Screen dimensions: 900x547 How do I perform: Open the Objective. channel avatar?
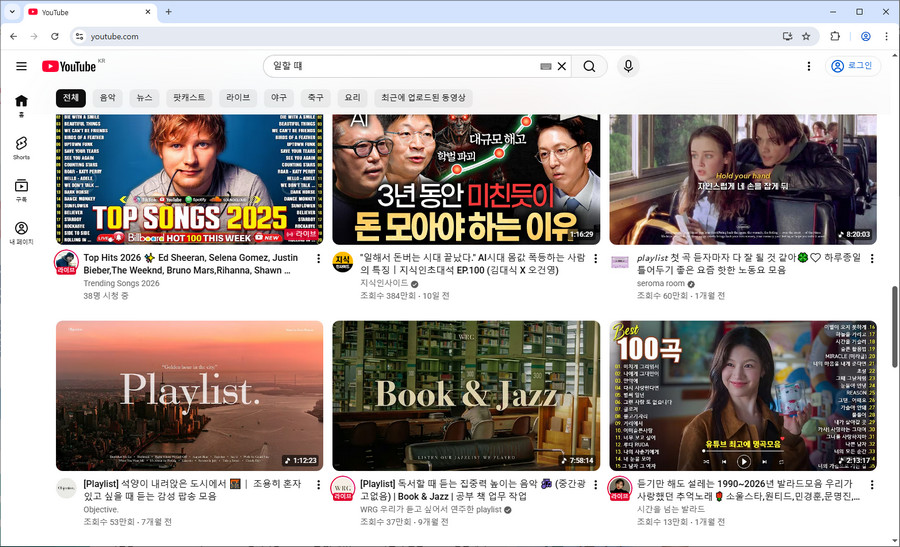(66, 488)
